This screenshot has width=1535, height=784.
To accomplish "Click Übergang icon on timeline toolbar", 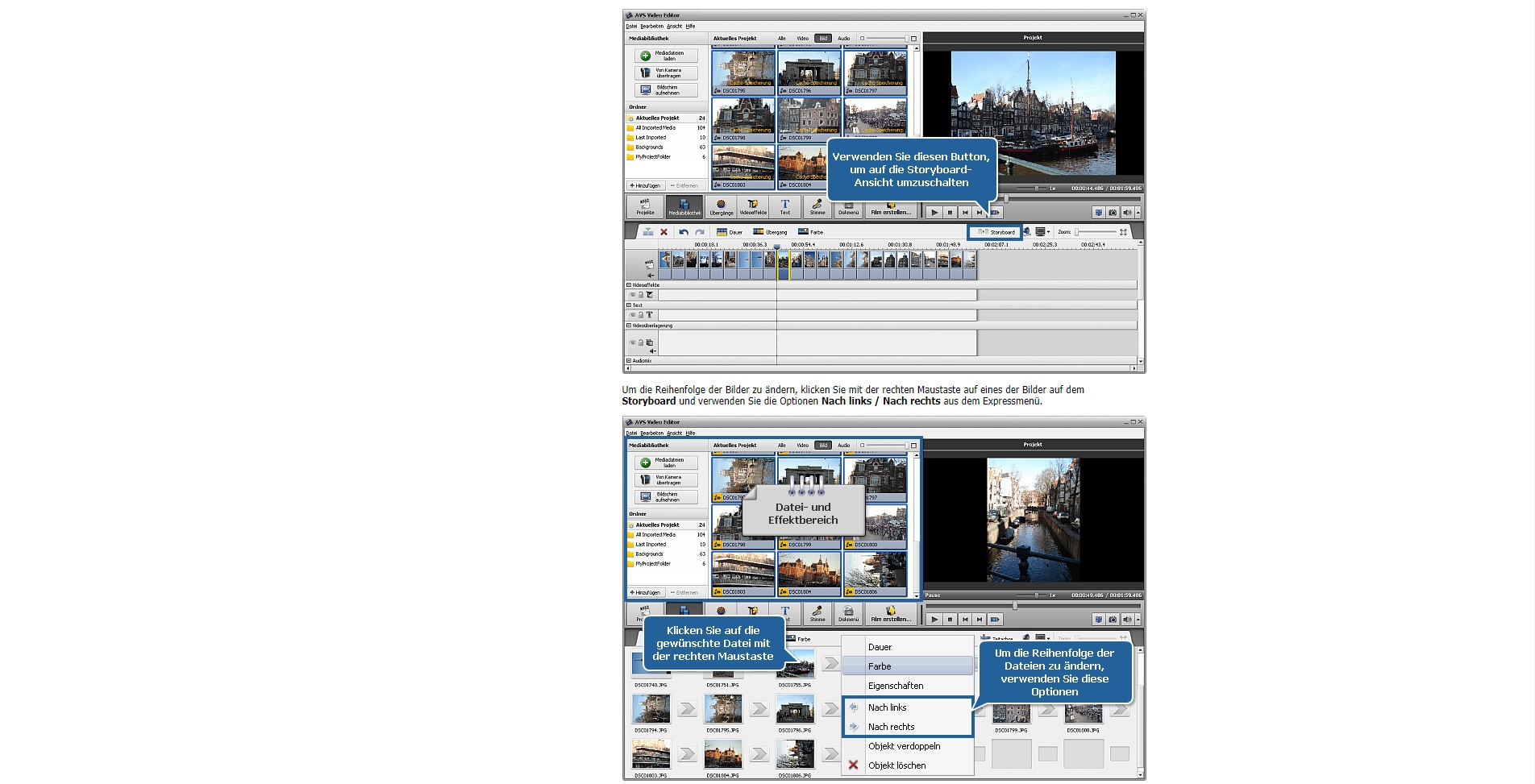I will tap(758, 232).
